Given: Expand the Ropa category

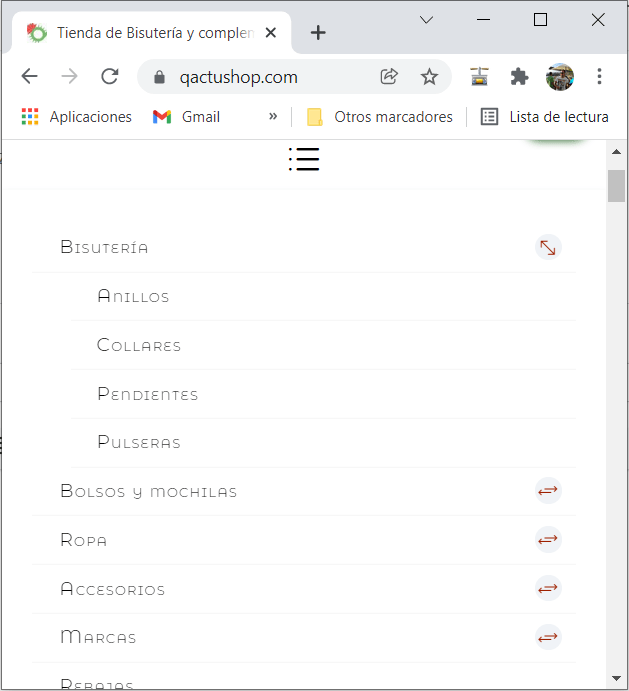Looking at the screenshot, I should click(548, 539).
